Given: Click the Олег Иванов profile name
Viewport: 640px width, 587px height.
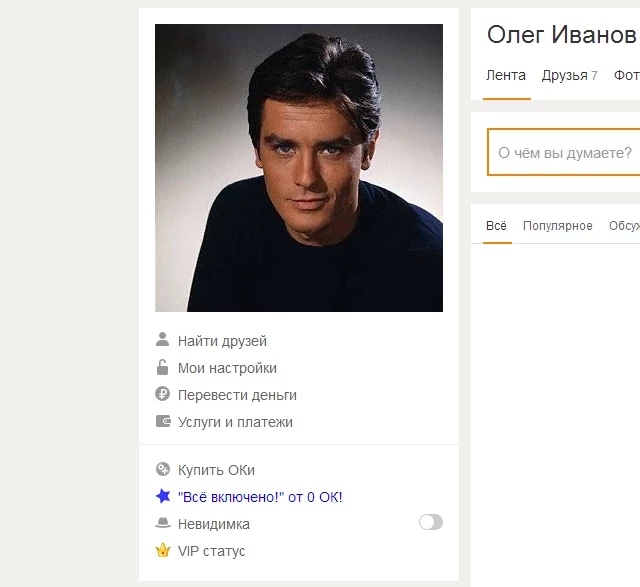Looking at the screenshot, I should click(562, 34).
